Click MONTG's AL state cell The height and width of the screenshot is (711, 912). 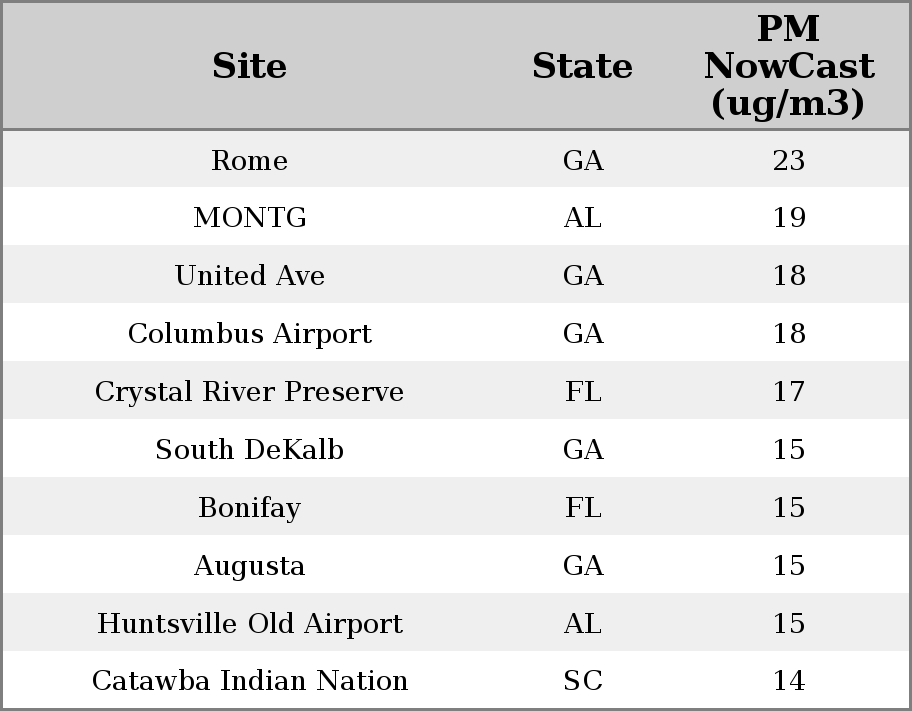pyautogui.click(x=582, y=218)
